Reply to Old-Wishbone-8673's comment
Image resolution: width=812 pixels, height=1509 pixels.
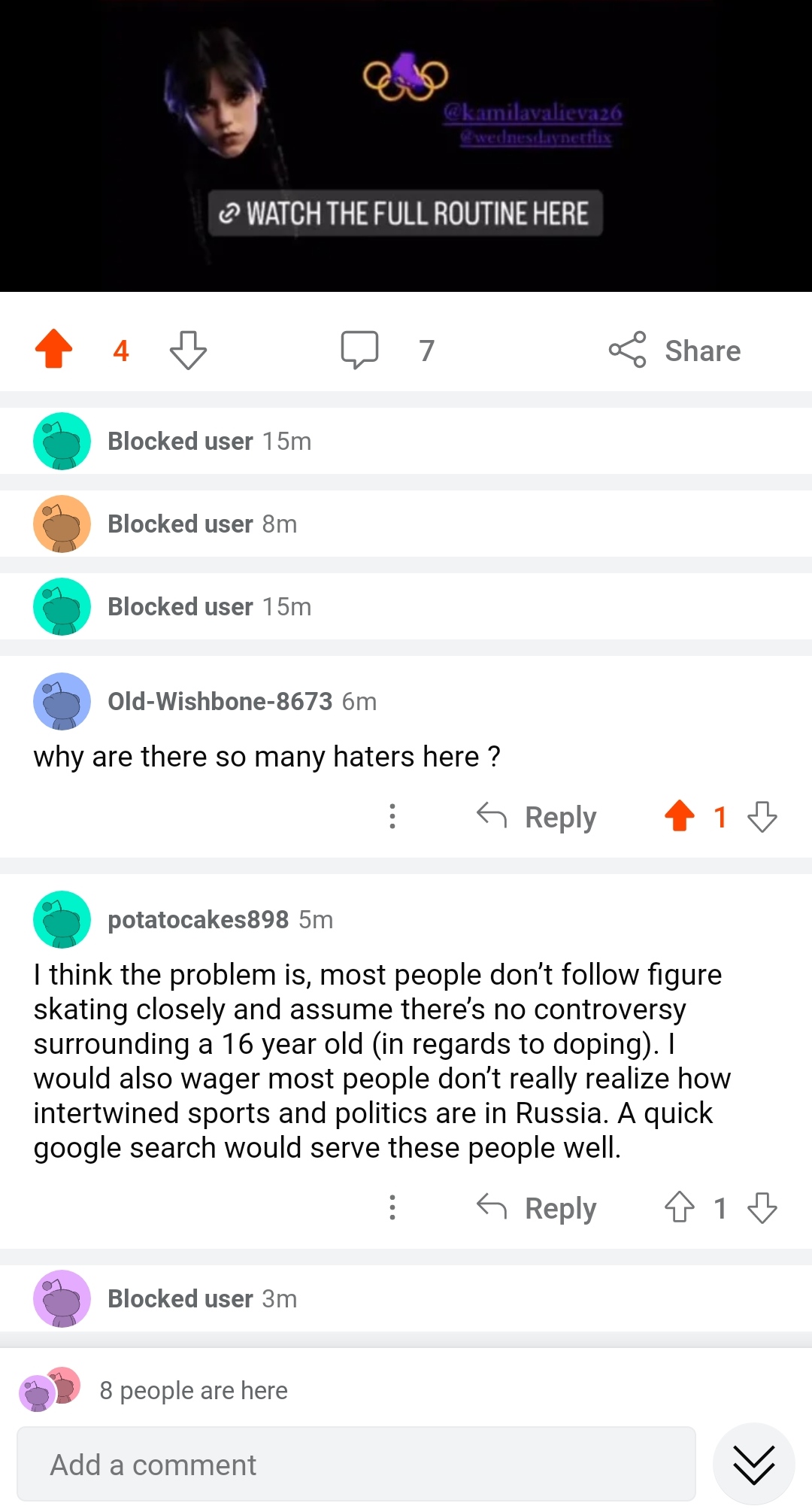click(x=537, y=817)
